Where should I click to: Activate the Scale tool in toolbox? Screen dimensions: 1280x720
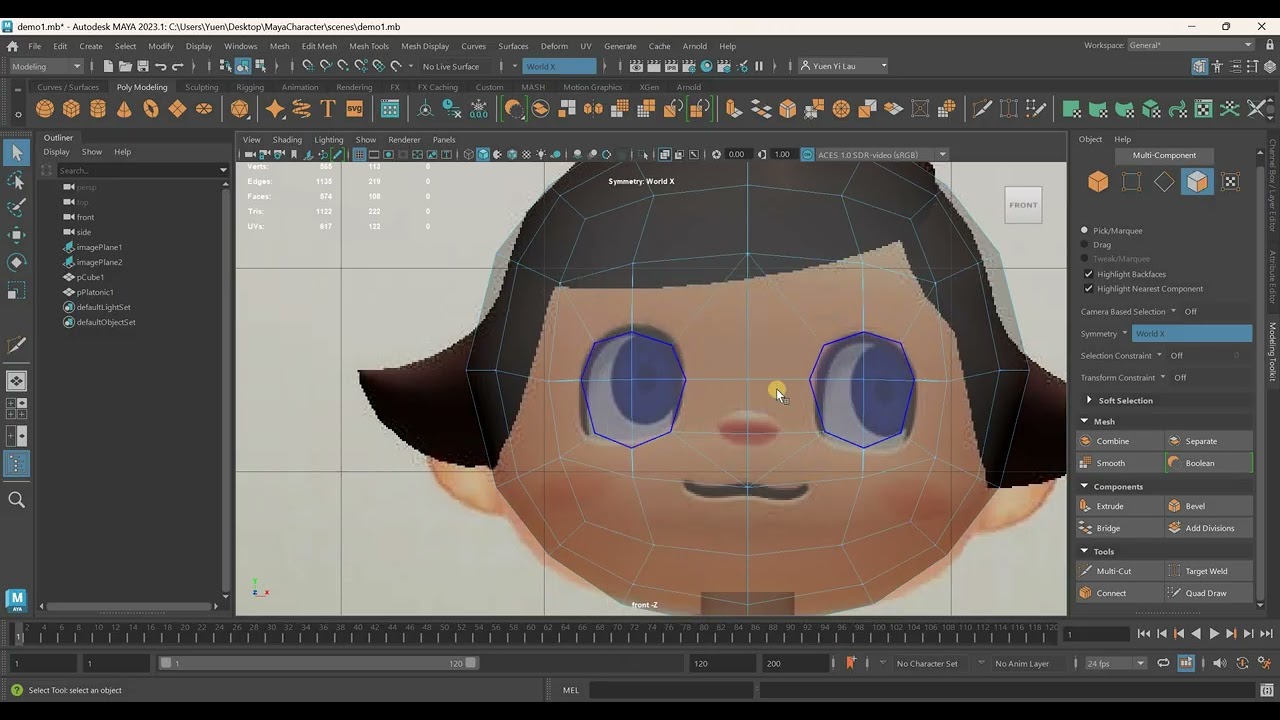click(x=16, y=292)
